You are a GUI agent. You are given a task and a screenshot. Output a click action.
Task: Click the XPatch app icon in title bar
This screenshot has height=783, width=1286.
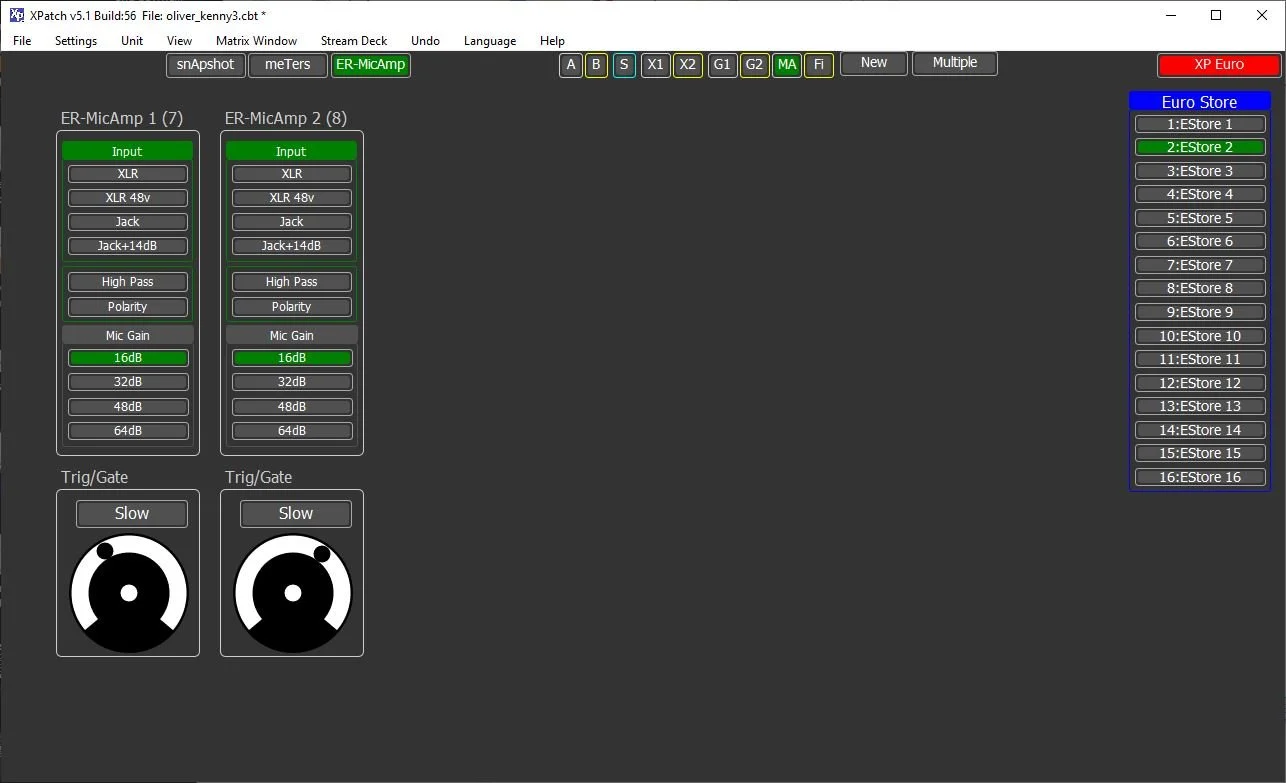(x=17, y=15)
